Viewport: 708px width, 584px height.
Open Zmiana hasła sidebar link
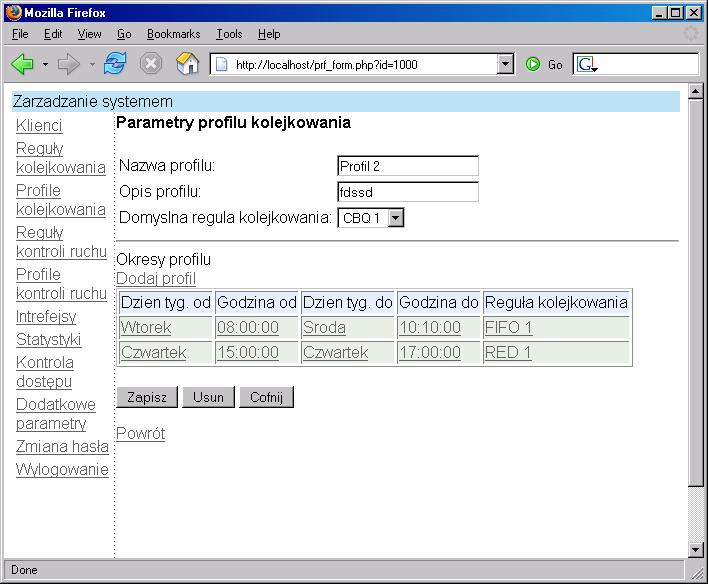(x=62, y=447)
